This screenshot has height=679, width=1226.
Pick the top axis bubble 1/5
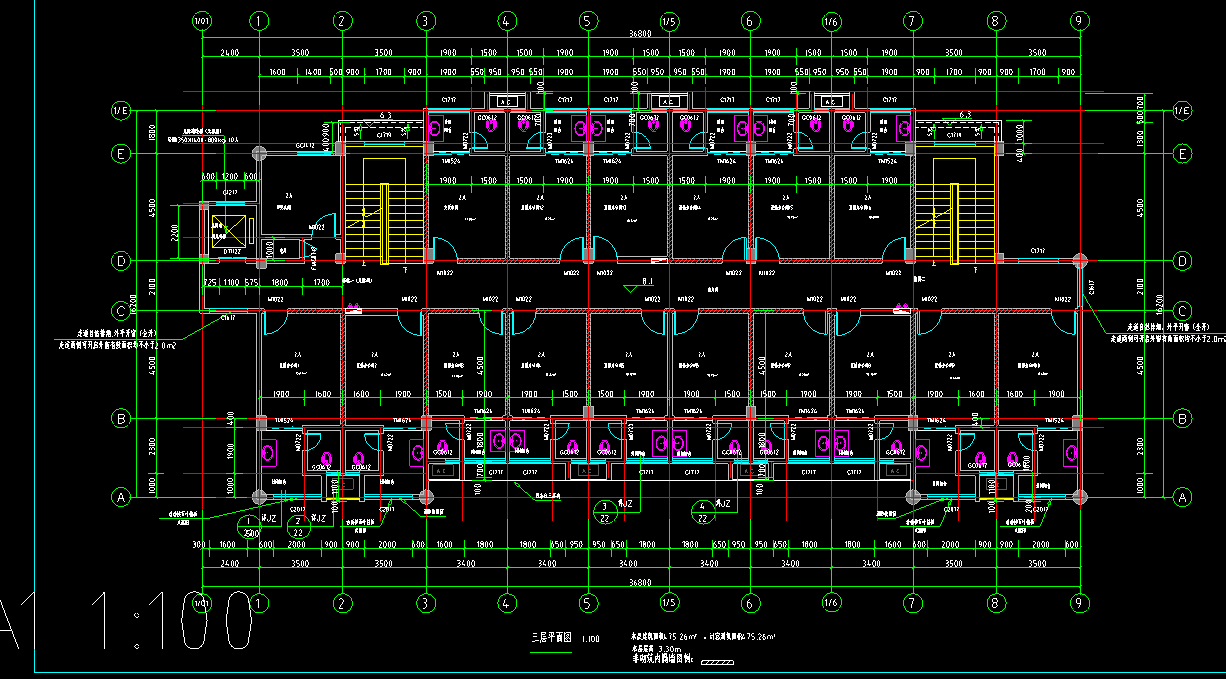pyautogui.click(x=668, y=20)
